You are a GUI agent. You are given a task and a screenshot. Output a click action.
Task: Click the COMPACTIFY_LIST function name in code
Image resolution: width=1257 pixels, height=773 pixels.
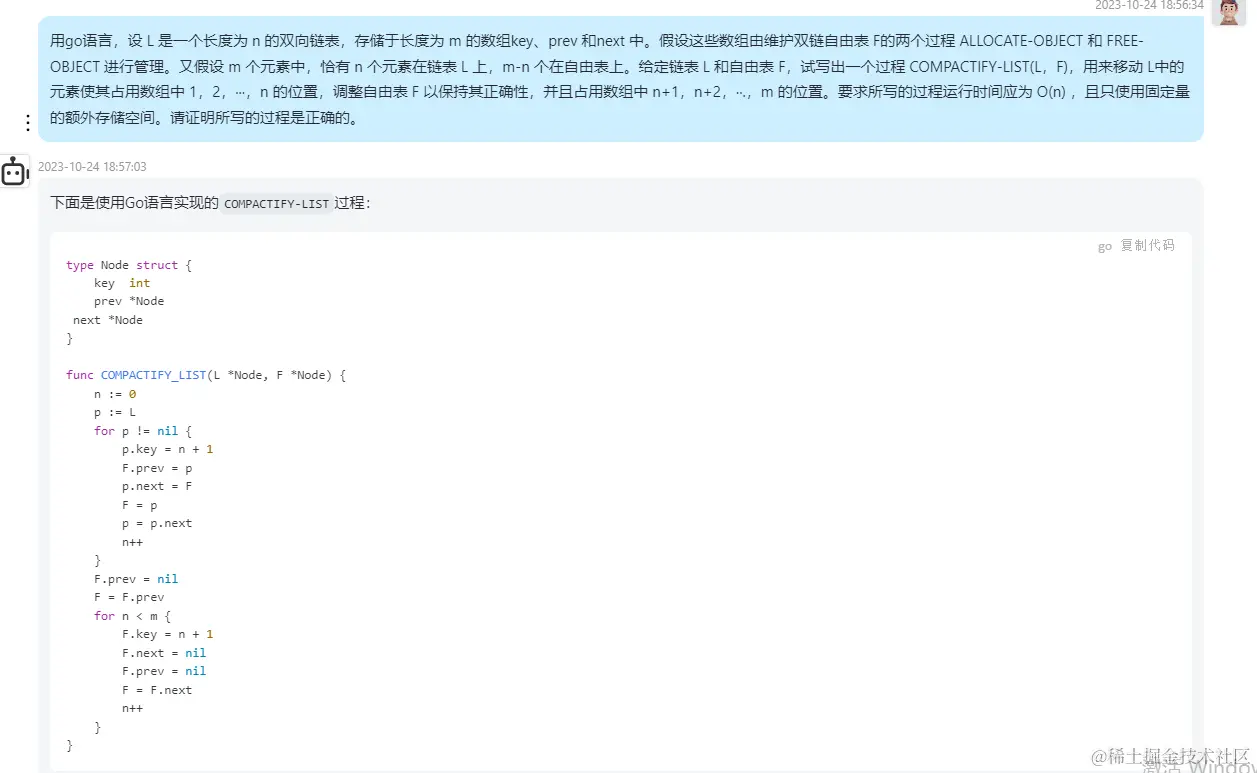153,374
